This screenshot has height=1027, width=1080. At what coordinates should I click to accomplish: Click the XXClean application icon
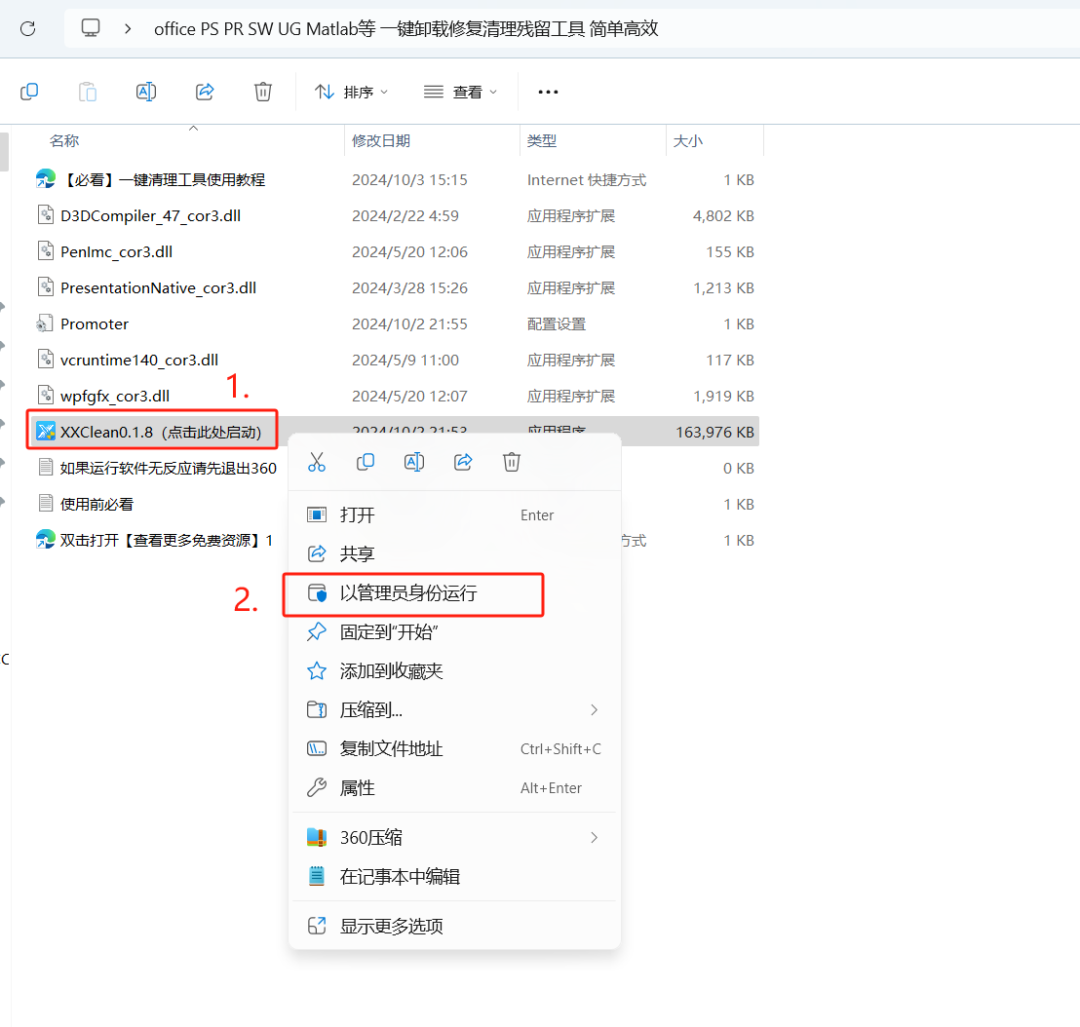[45, 432]
